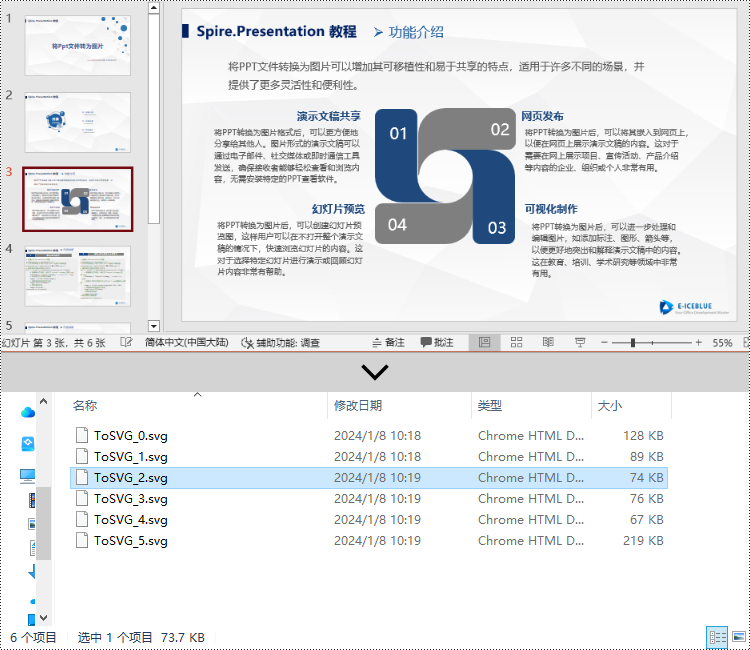Open Pictures icon in Explorer sidebar
The width and height of the screenshot is (750, 650).
[x=32, y=524]
